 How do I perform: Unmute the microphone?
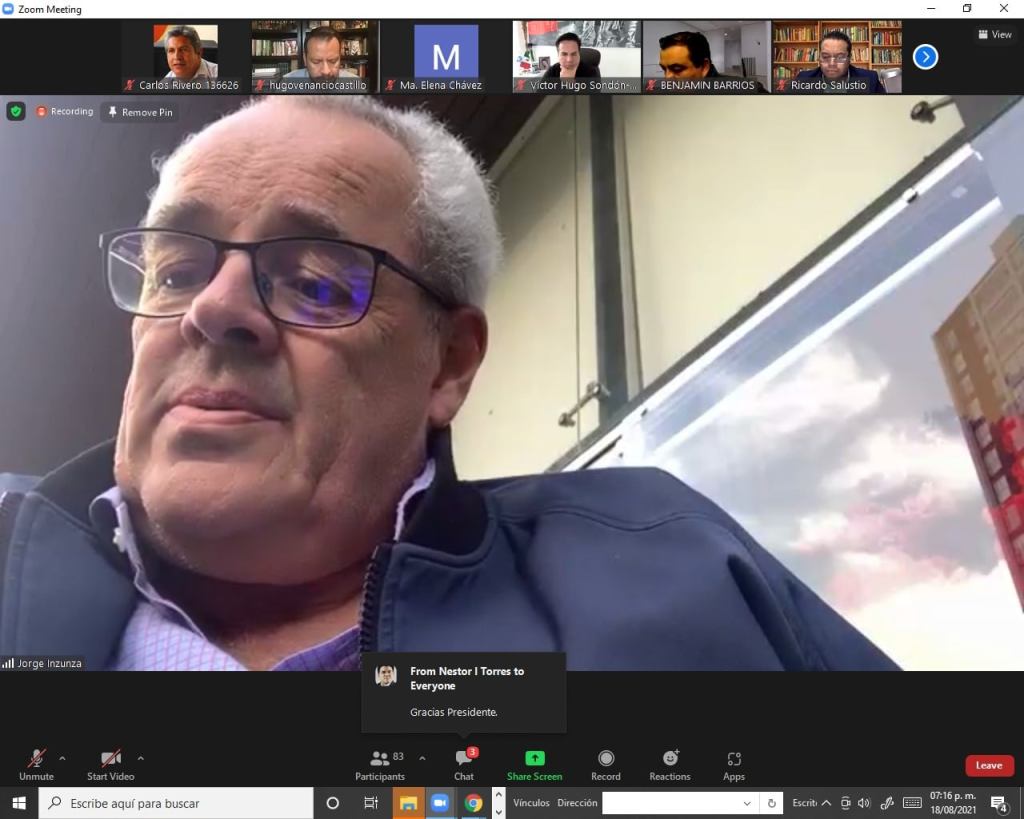coord(36,760)
